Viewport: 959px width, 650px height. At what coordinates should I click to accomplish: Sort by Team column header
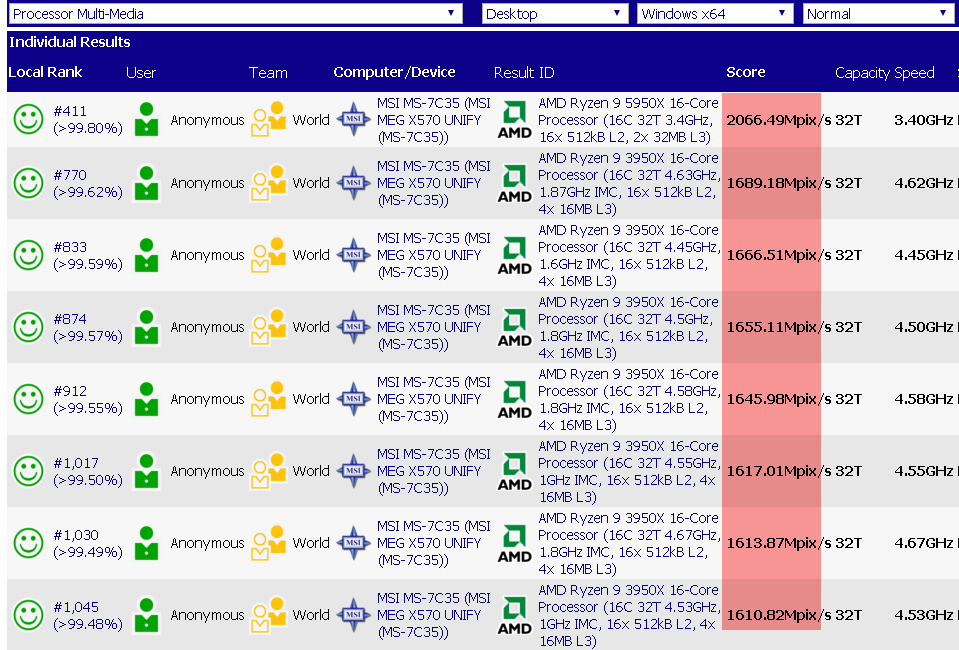[x=268, y=73]
